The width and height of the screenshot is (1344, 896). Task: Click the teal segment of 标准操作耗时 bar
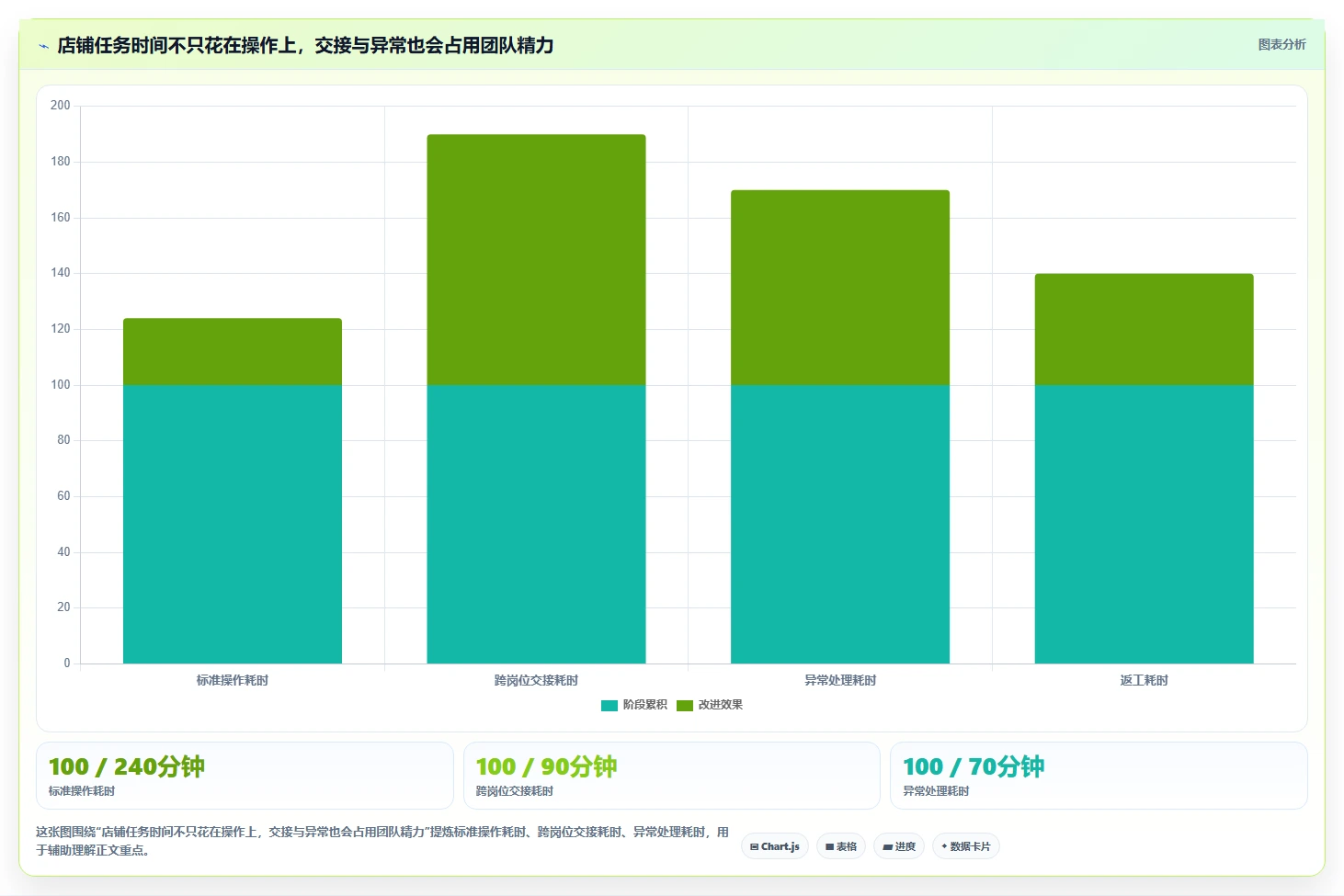pyautogui.click(x=233, y=524)
